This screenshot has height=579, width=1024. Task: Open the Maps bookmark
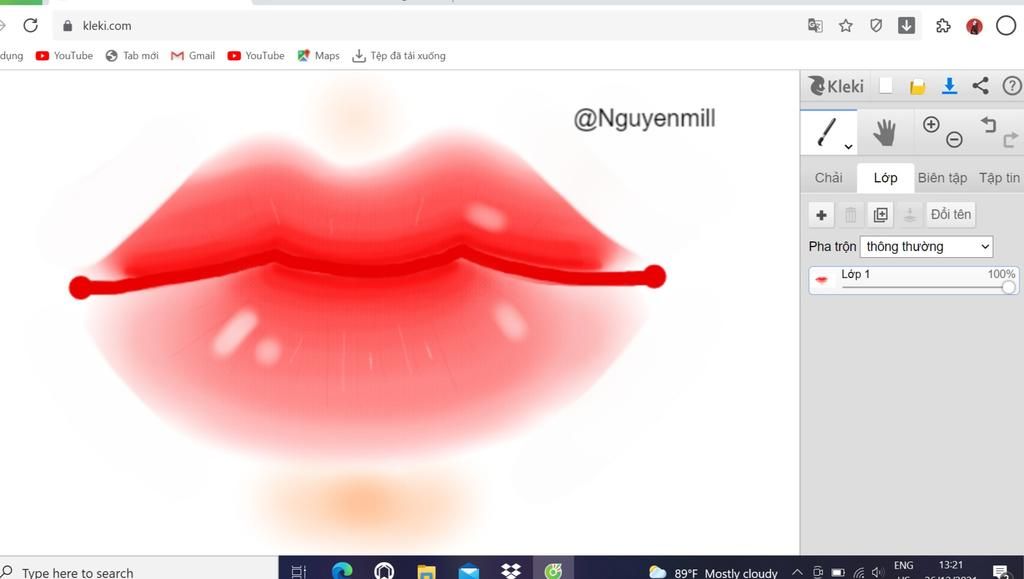point(318,55)
